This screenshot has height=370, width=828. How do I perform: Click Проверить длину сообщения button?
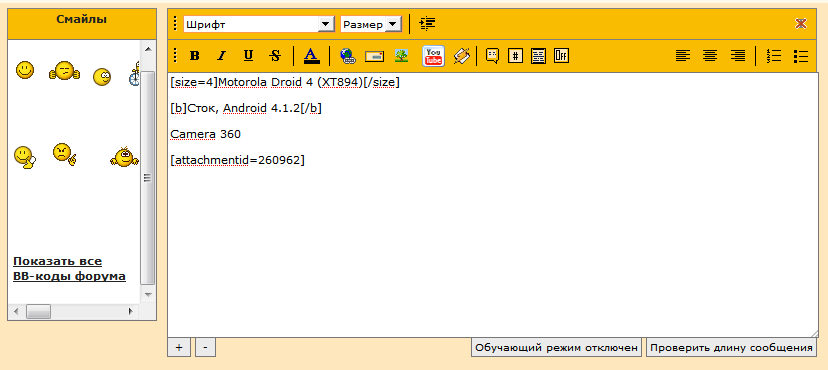(731, 348)
